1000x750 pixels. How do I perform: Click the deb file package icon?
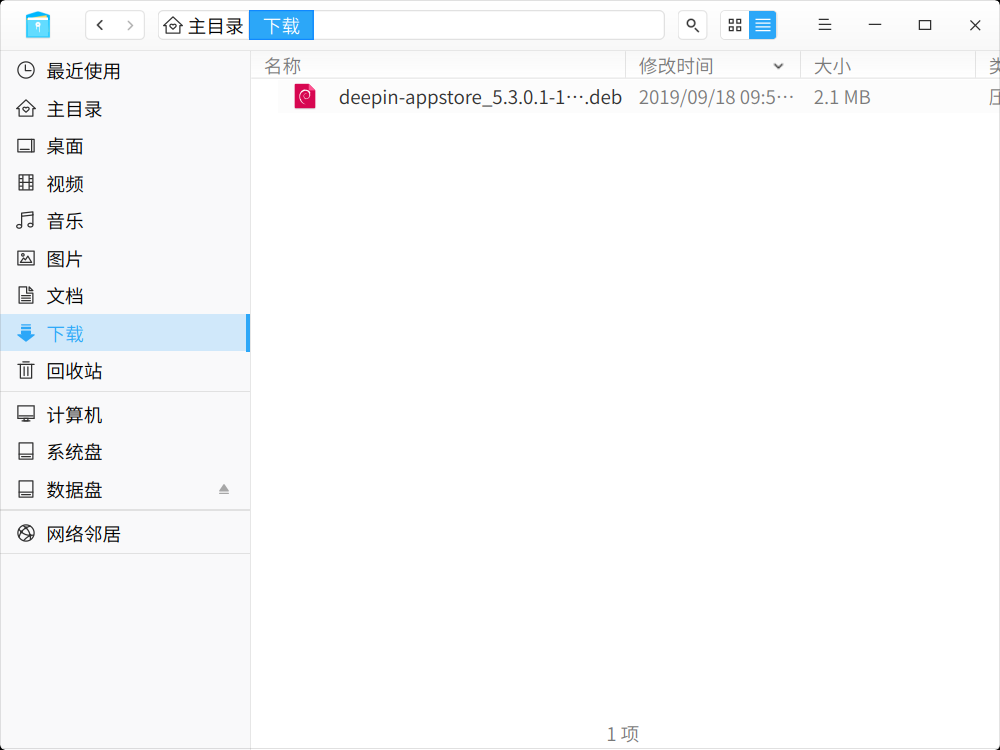click(x=305, y=96)
